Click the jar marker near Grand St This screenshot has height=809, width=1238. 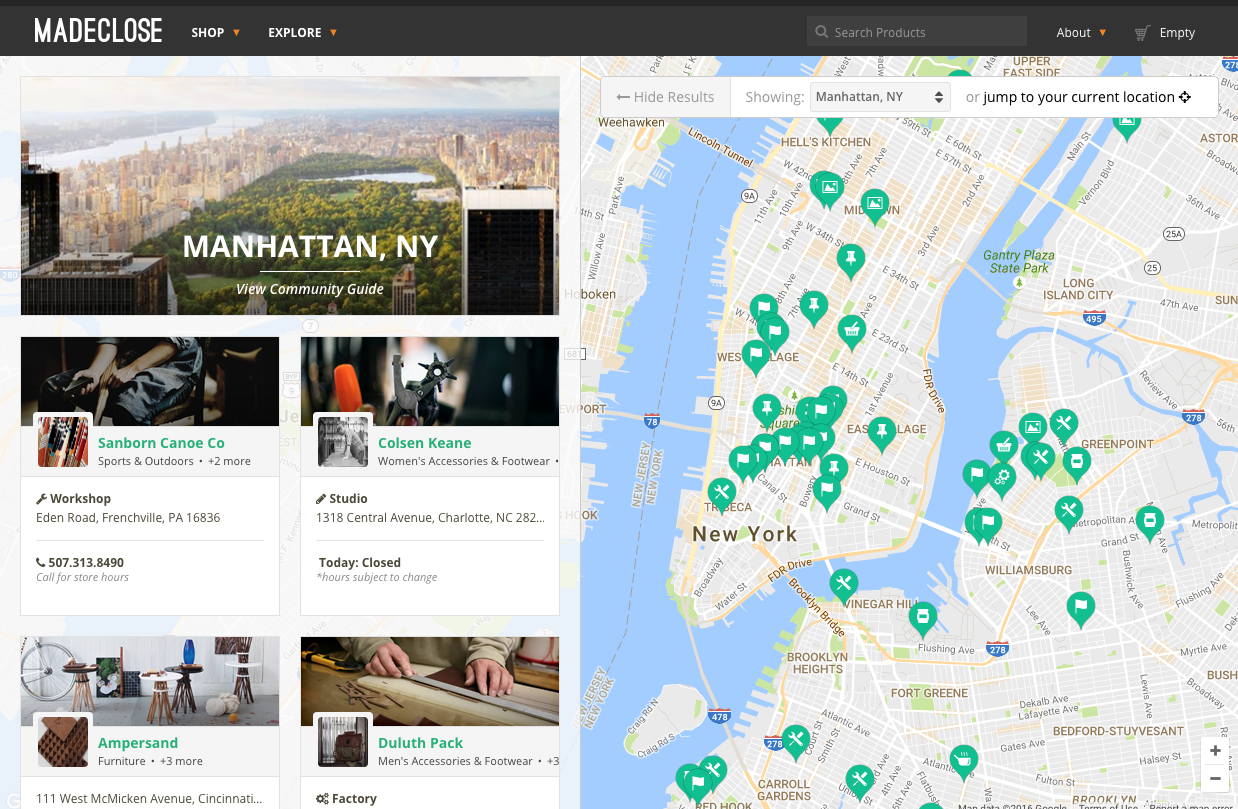click(x=1150, y=522)
